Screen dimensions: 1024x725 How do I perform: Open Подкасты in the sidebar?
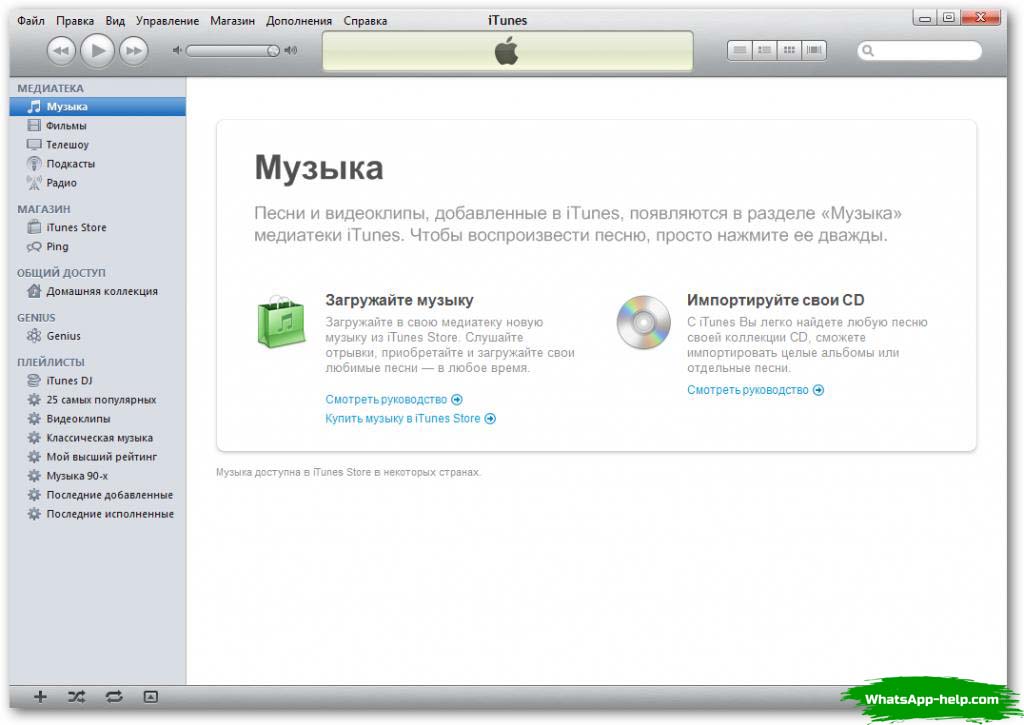click(97, 163)
